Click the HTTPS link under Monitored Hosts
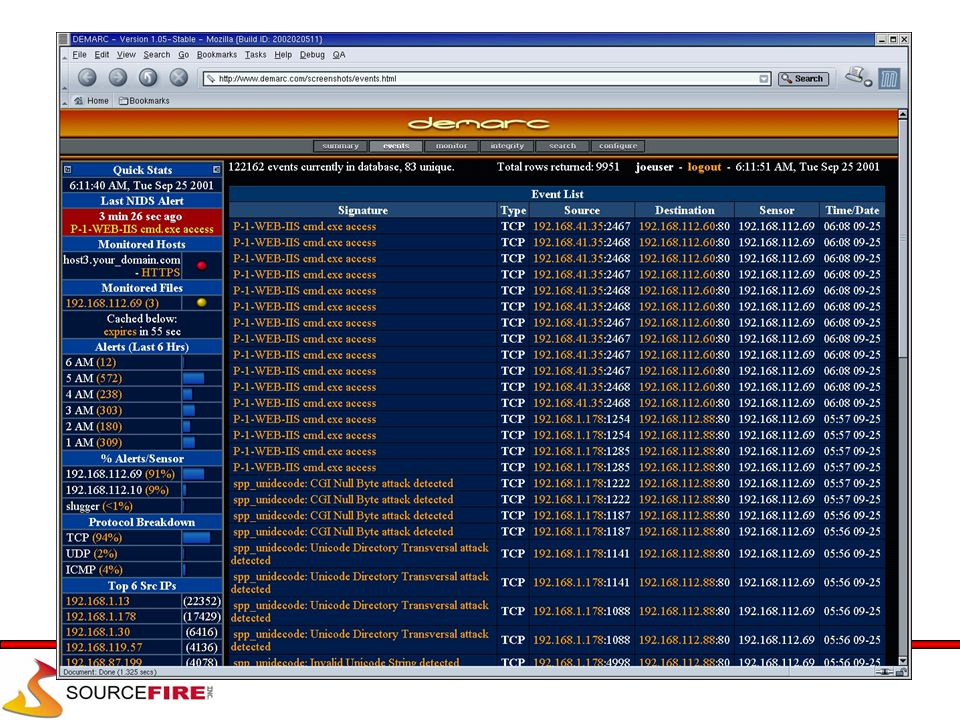 160,272
